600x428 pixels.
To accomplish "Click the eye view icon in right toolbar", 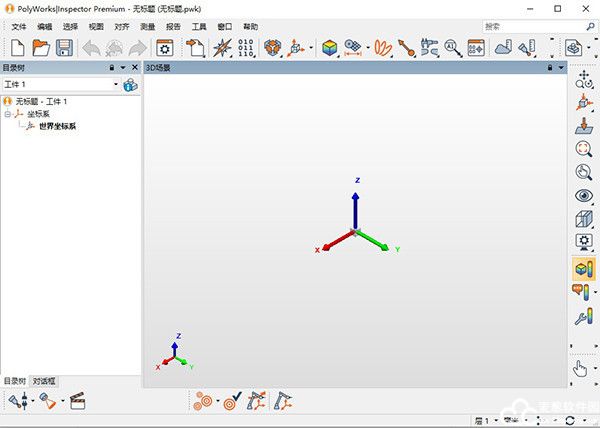I will (583, 195).
